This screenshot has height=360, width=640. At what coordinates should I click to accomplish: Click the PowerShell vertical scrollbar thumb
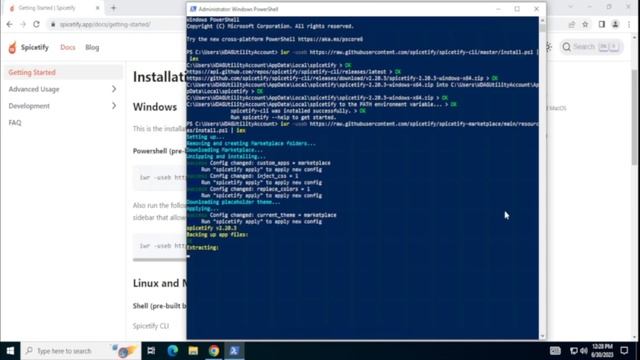(x=542, y=28)
